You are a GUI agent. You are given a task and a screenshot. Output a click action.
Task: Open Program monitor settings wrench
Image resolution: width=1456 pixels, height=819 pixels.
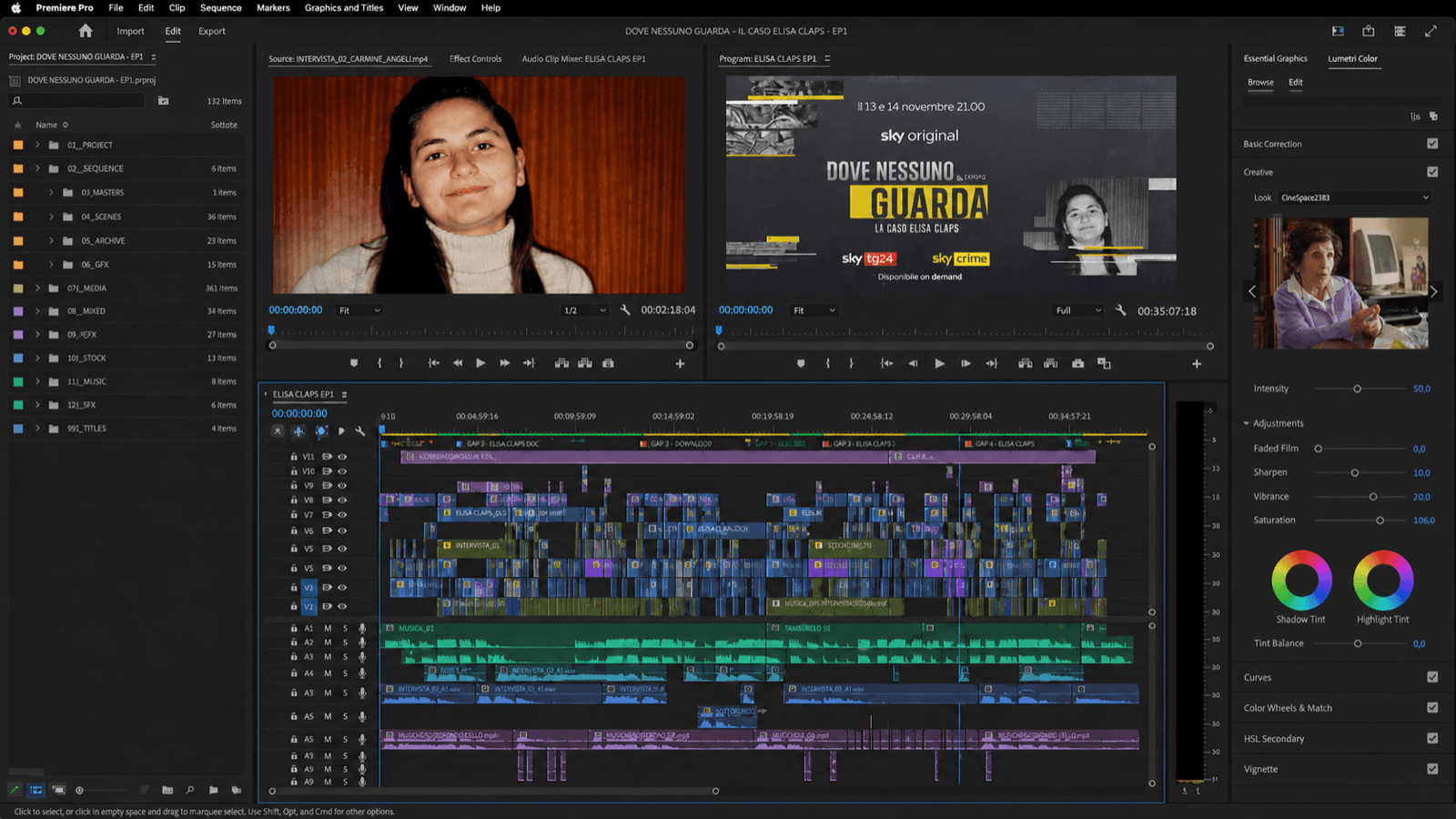coord(1120,310)
